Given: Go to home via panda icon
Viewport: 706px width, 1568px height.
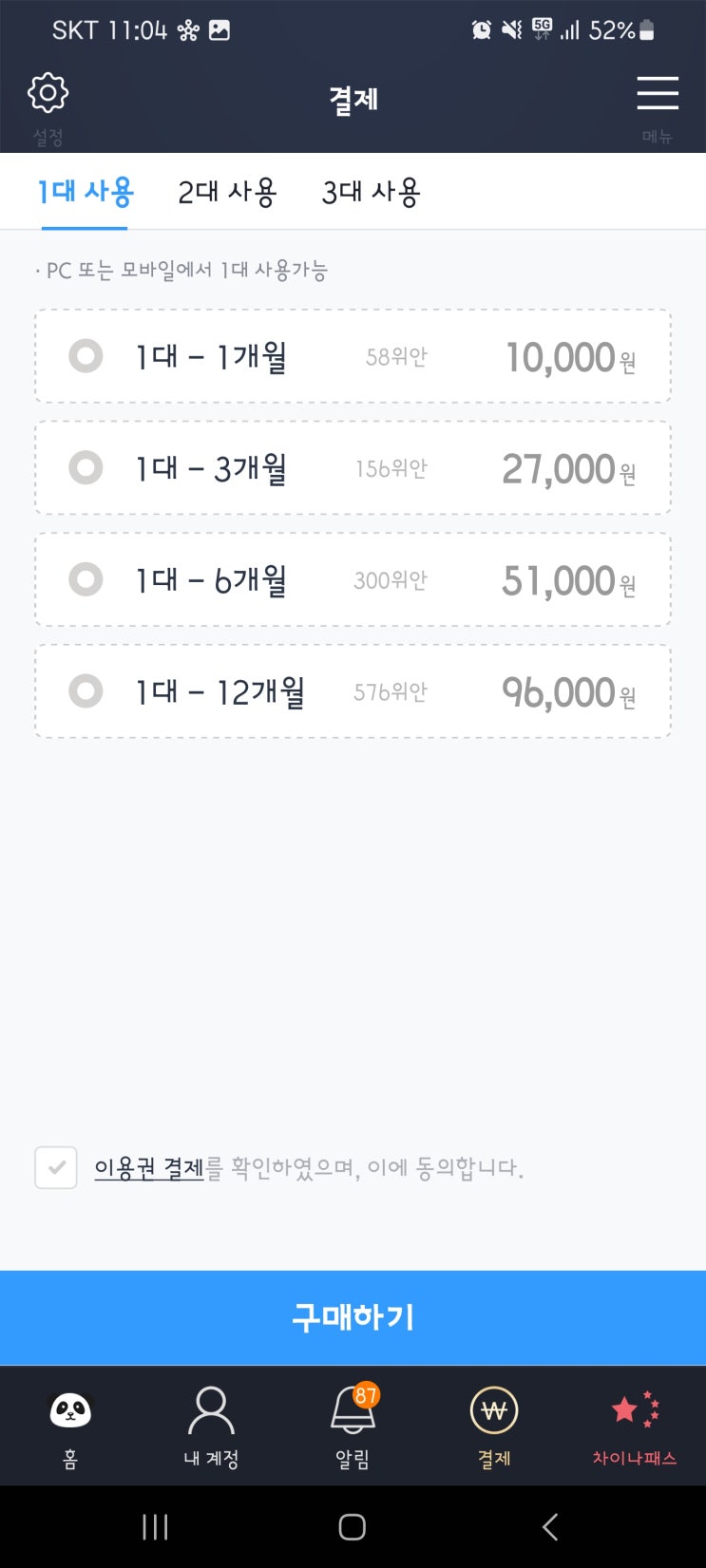Looking at the screenshot, I should tap(70, 1411).
